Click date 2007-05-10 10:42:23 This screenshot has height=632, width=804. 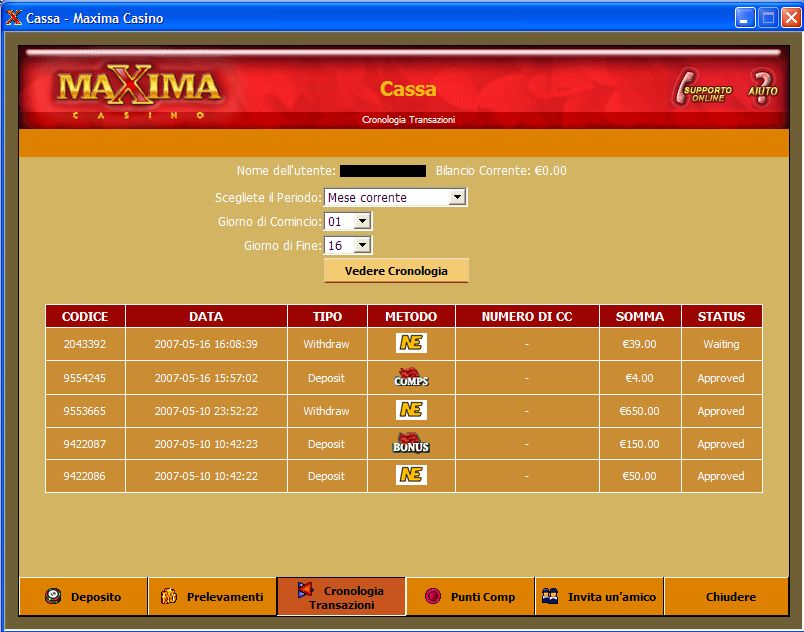[206, 444]
